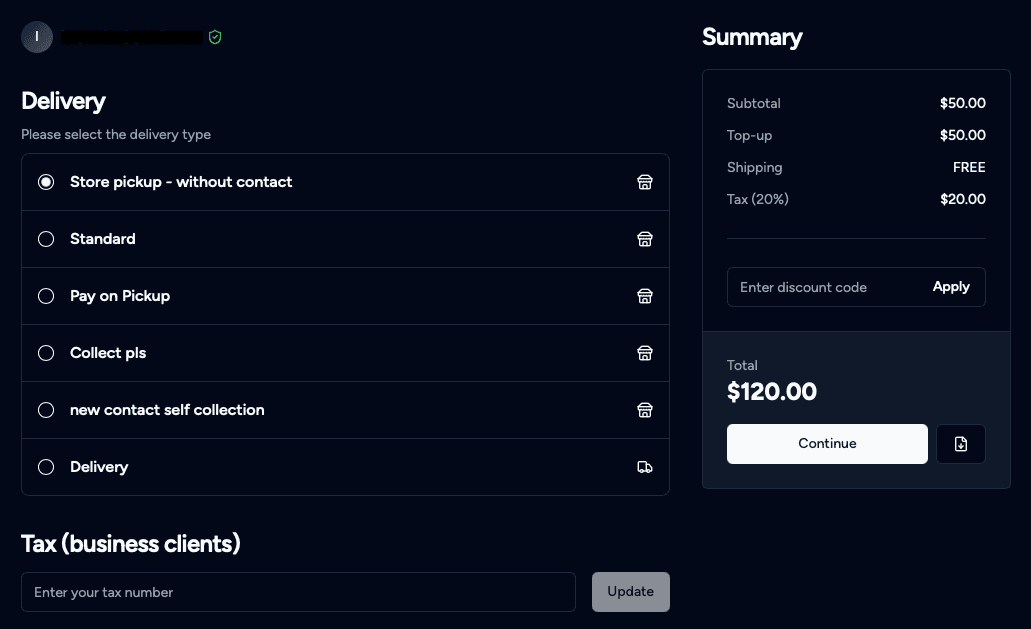Click the store icon beside Pay on Pickup
The height and width of the screenshot is (629, 1031).
pyautogui.click(x=645, y=296)
